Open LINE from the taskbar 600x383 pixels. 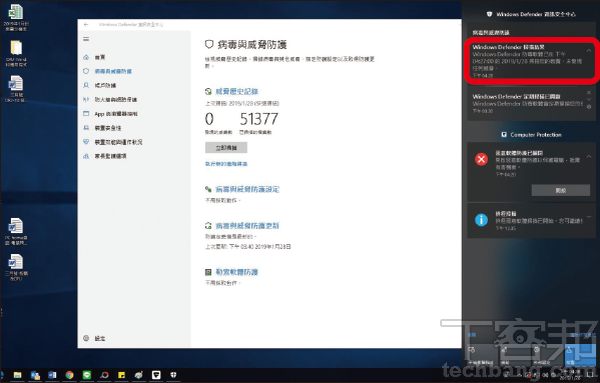pos(87,375)
